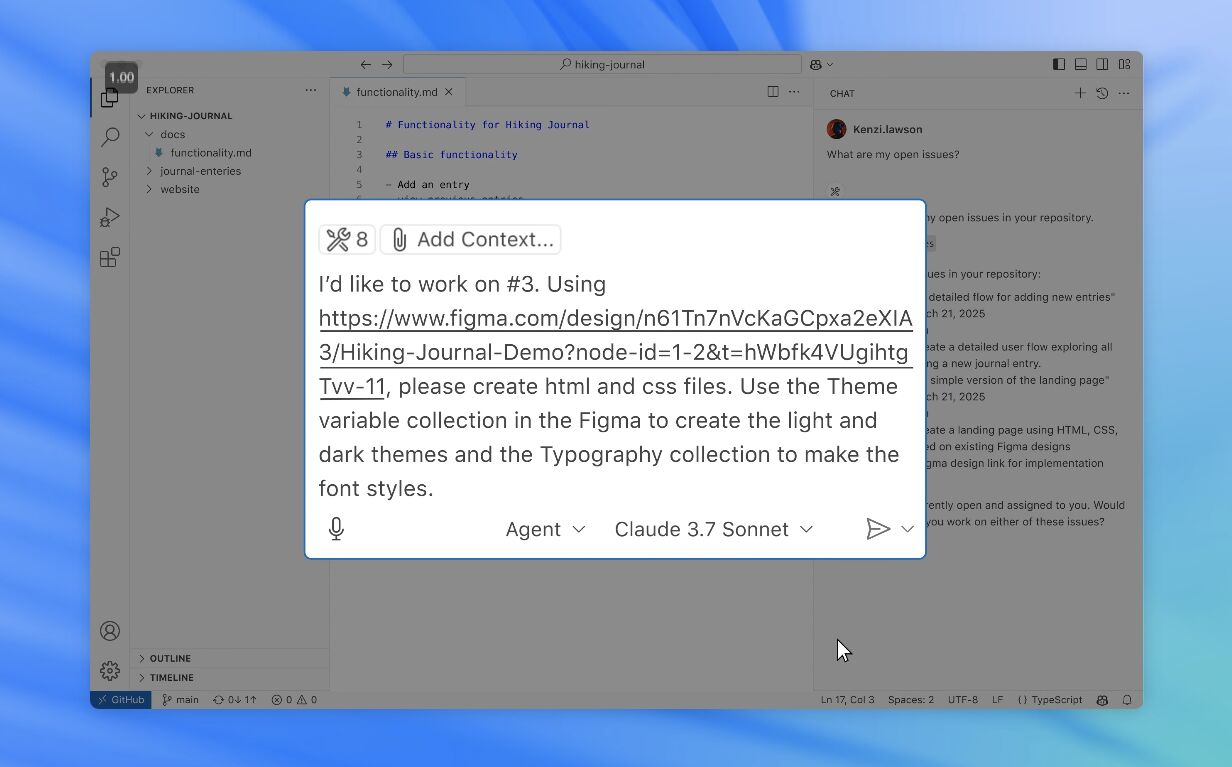Screen dimensions: 1232x767
Task: Open Explorer's more actions ellipsis
Action: point(311,90)
